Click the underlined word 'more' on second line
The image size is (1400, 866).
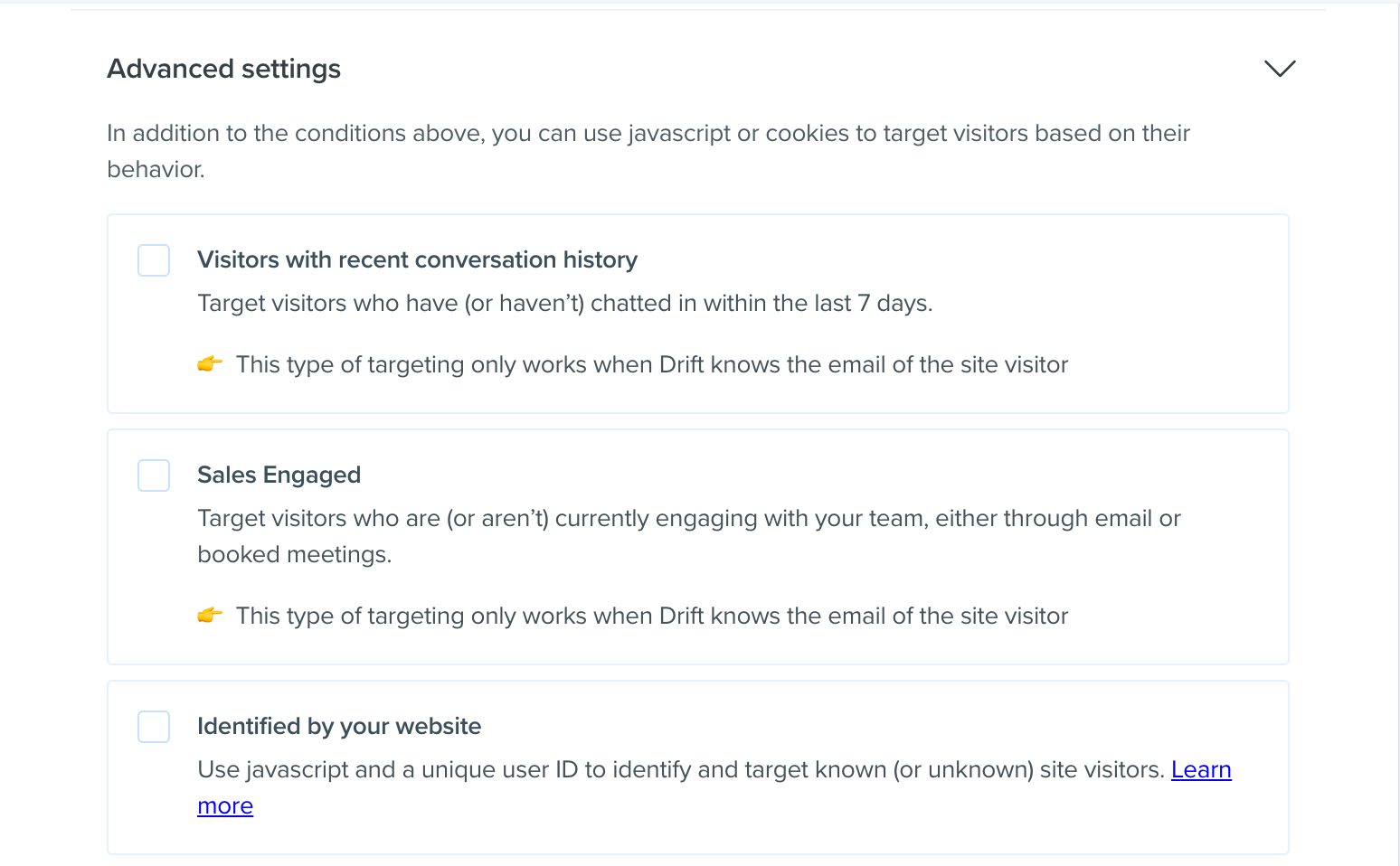point(225,806)
